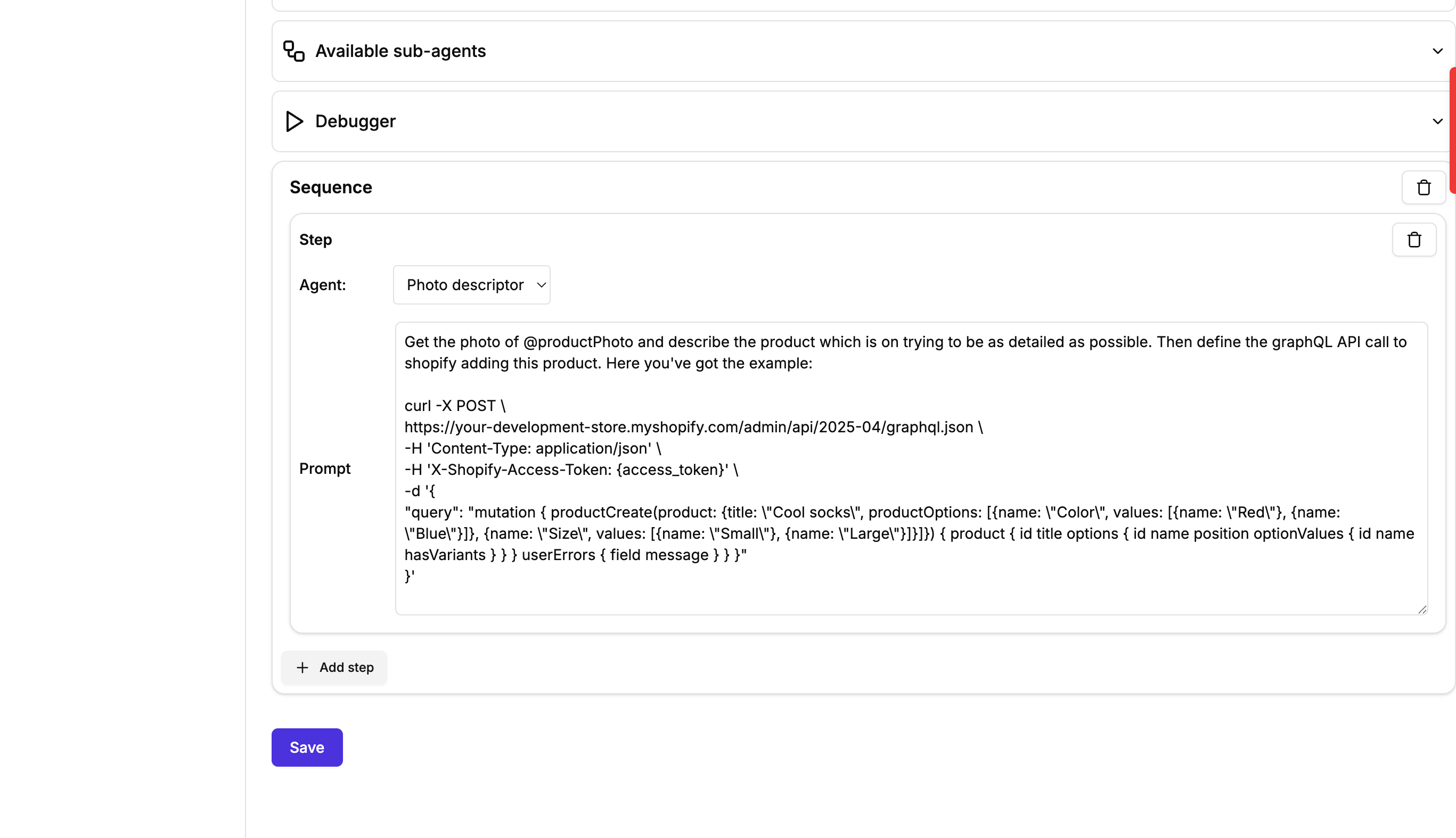Screen dimensions: 1456x838
Task: Delete the Sequence with its trash icon
Action: 1423,187
